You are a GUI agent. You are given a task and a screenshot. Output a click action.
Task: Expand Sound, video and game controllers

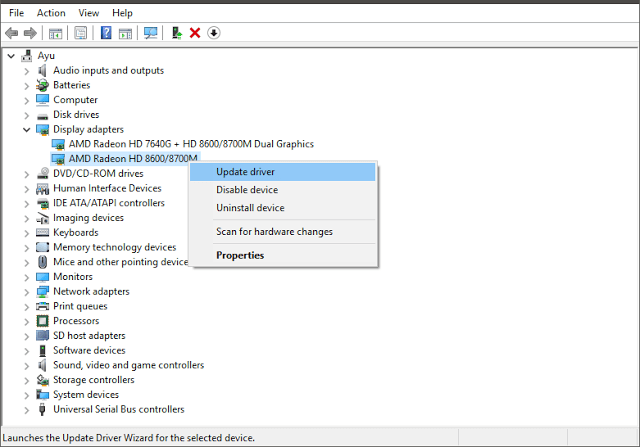coord(27,366)
